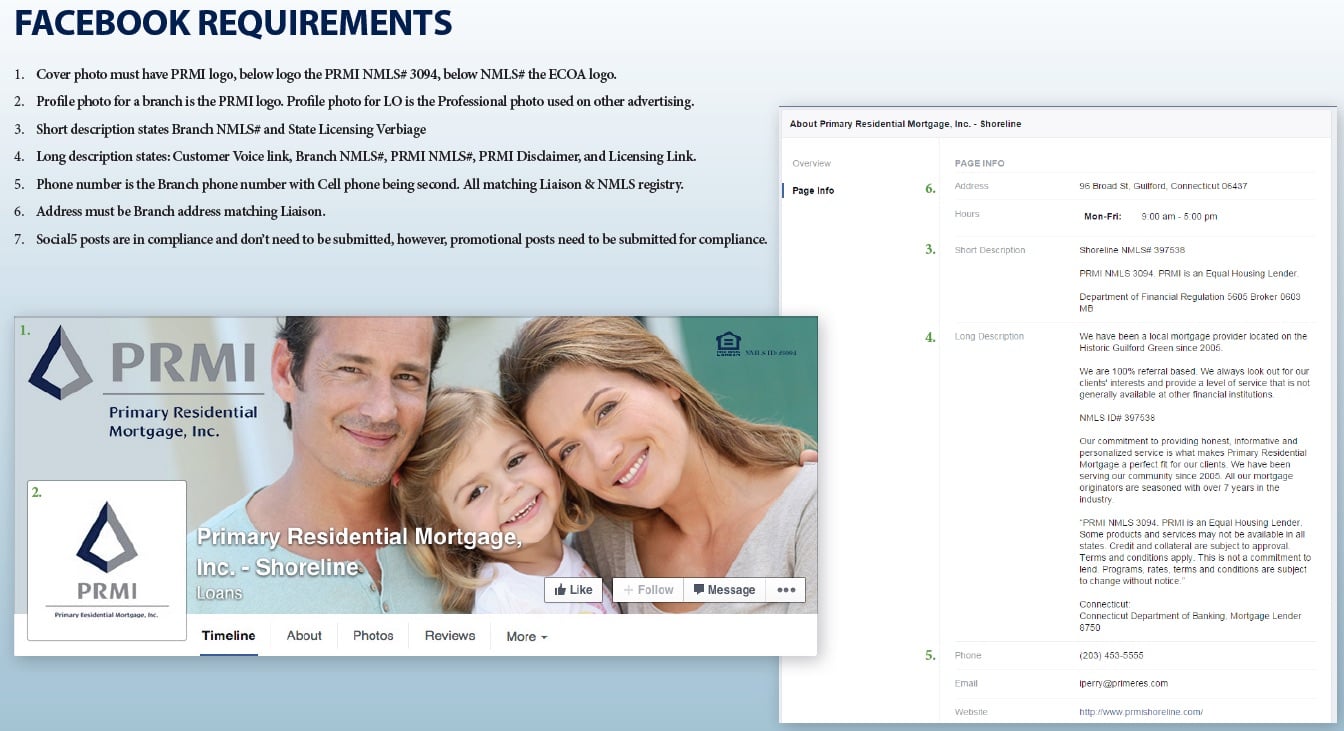Open the About tab
The height and width of the screenshot is (731, 1344).
[x=304, y=636]
